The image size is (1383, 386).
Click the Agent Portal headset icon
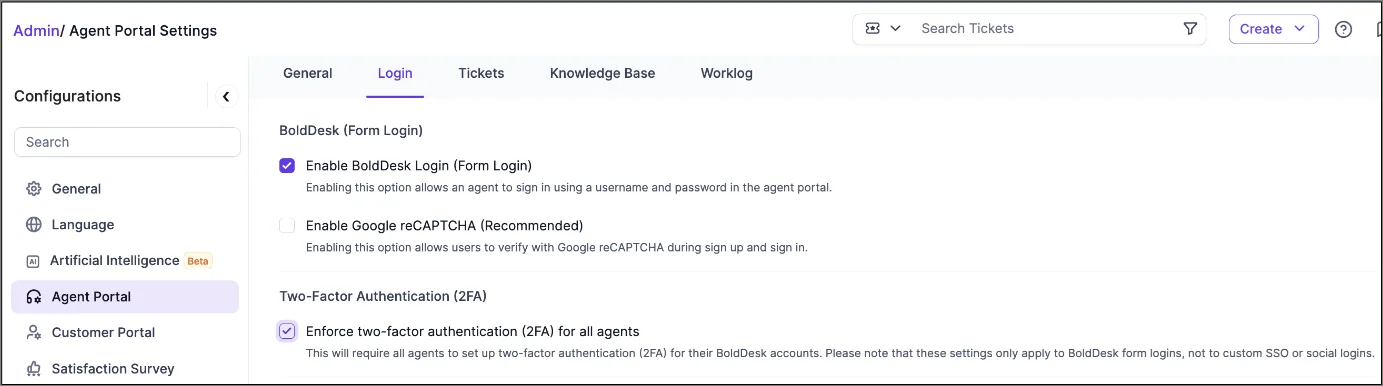(34, 297)
